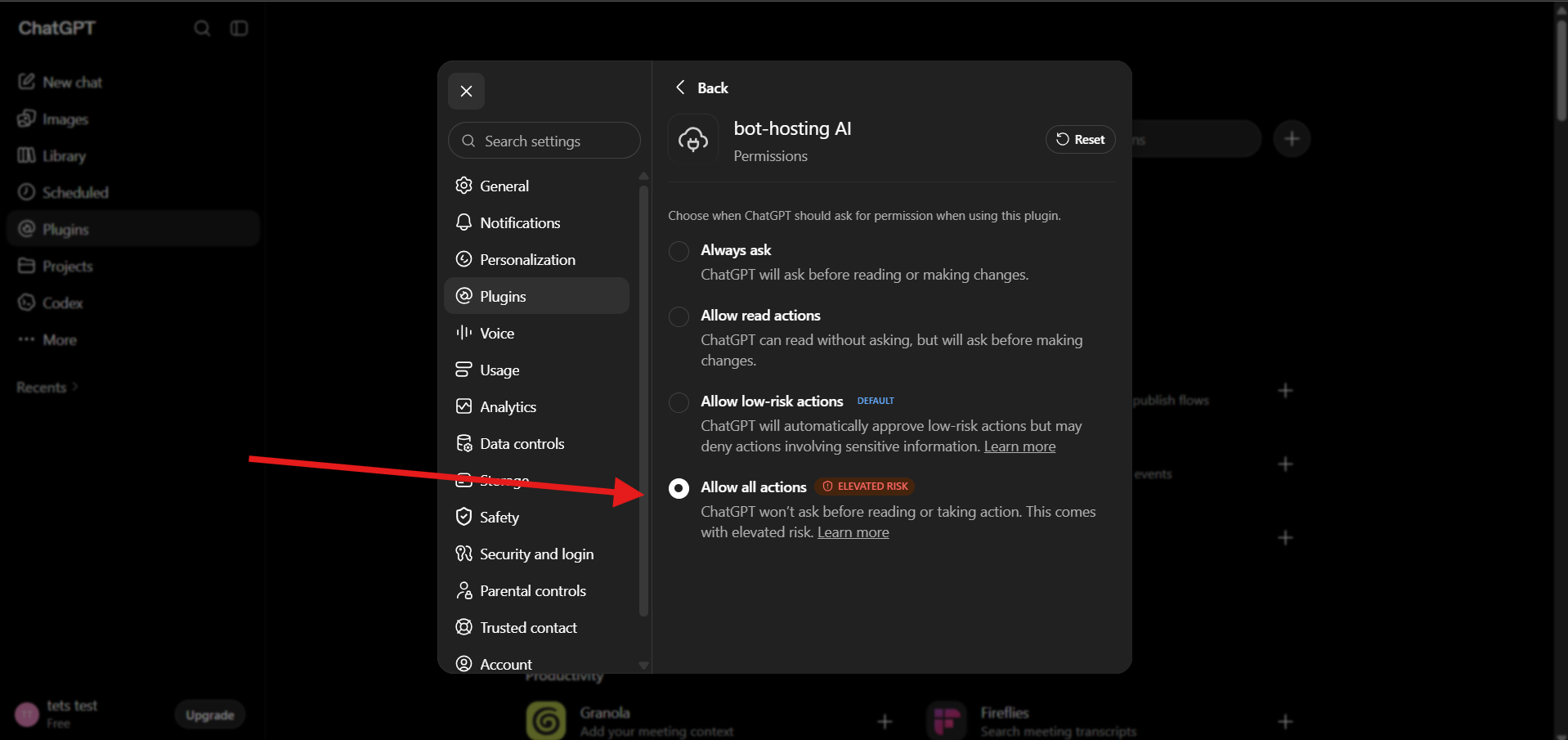Screen dimensions: 1568x740
Task: Open Scheduled in ChatGPT sidebar
Action: pos(133,192)
